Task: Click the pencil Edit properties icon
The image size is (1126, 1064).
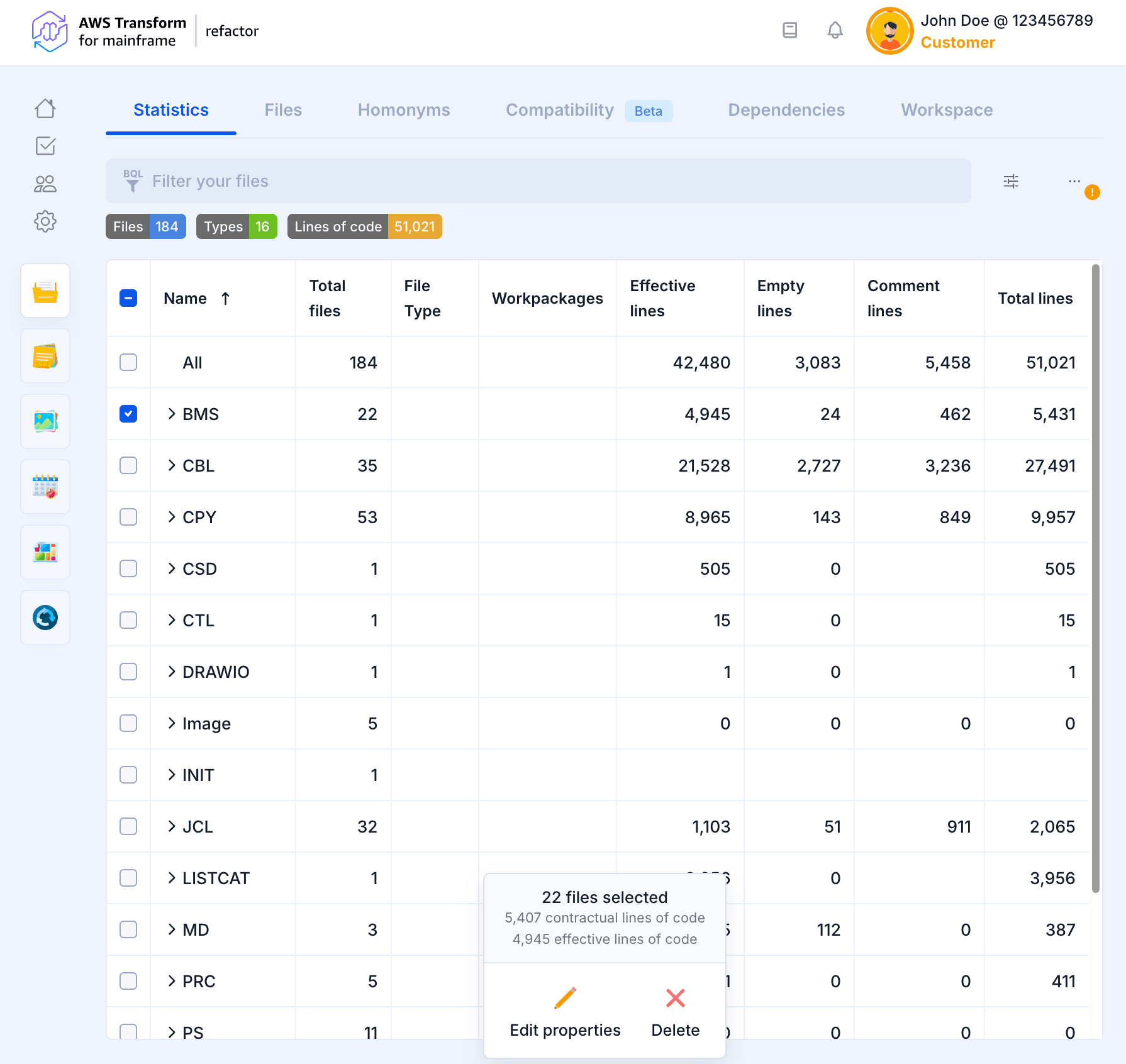Action: point(565,998)
